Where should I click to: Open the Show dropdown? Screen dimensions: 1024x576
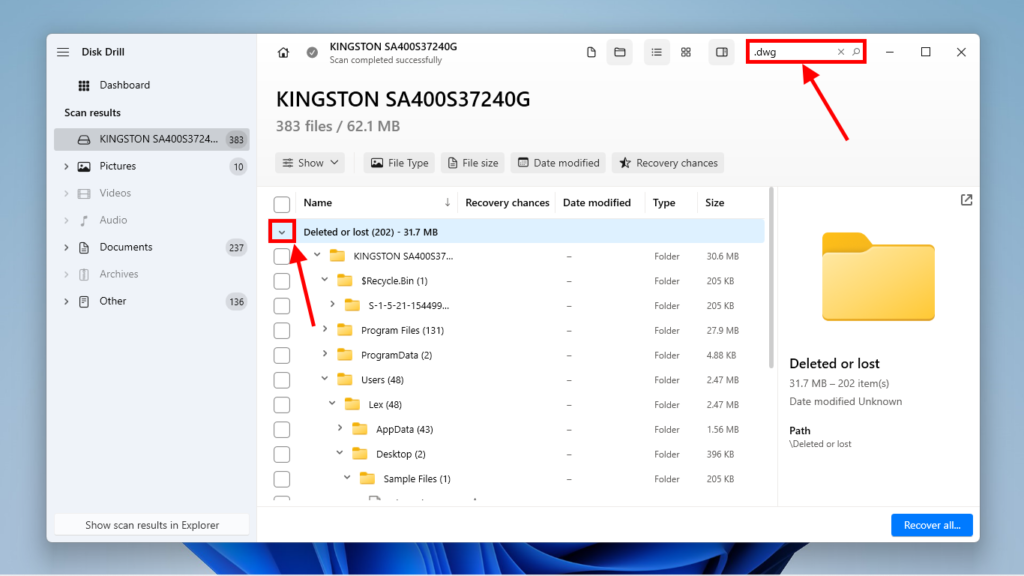(x=310, y=162)
